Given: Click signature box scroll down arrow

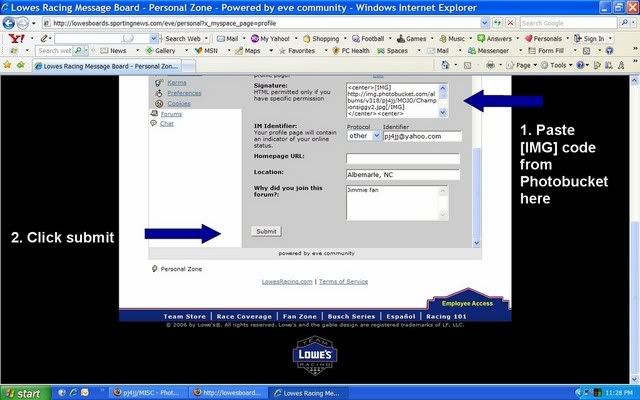Looking at the screenshot, I should [x=443, y=113].
